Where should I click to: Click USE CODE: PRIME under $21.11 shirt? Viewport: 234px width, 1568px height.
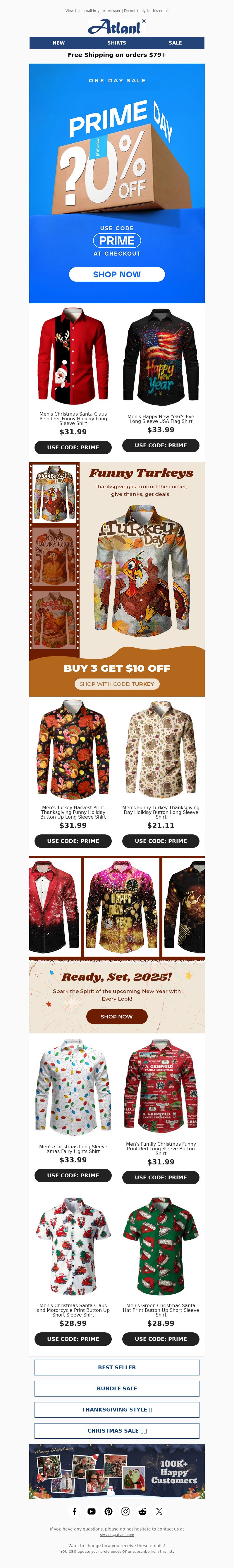click(161, 841)
